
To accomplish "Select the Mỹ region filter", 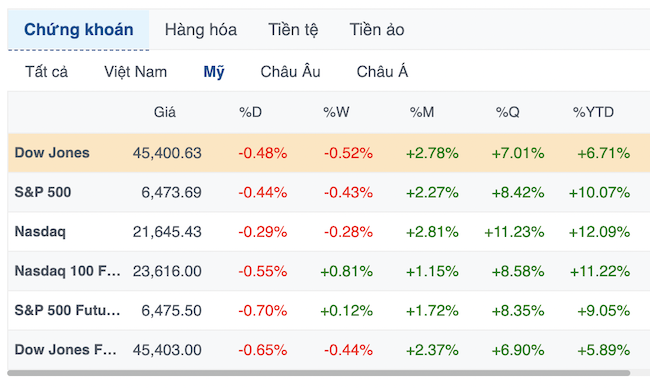I will pyautogui.click(x=214, y=72).
